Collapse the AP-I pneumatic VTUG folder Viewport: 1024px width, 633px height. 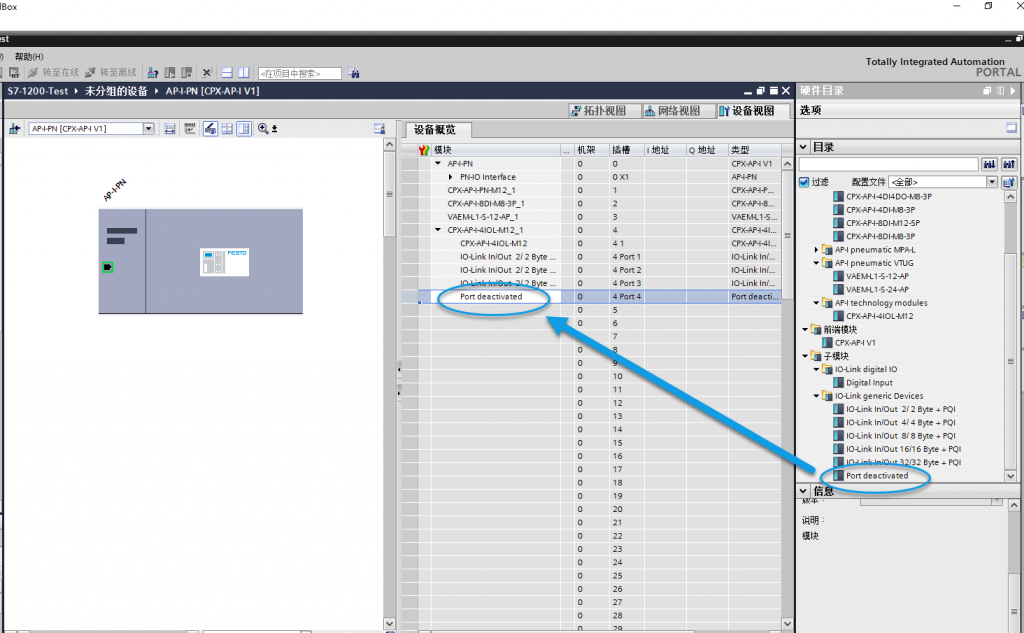point(816,263)
